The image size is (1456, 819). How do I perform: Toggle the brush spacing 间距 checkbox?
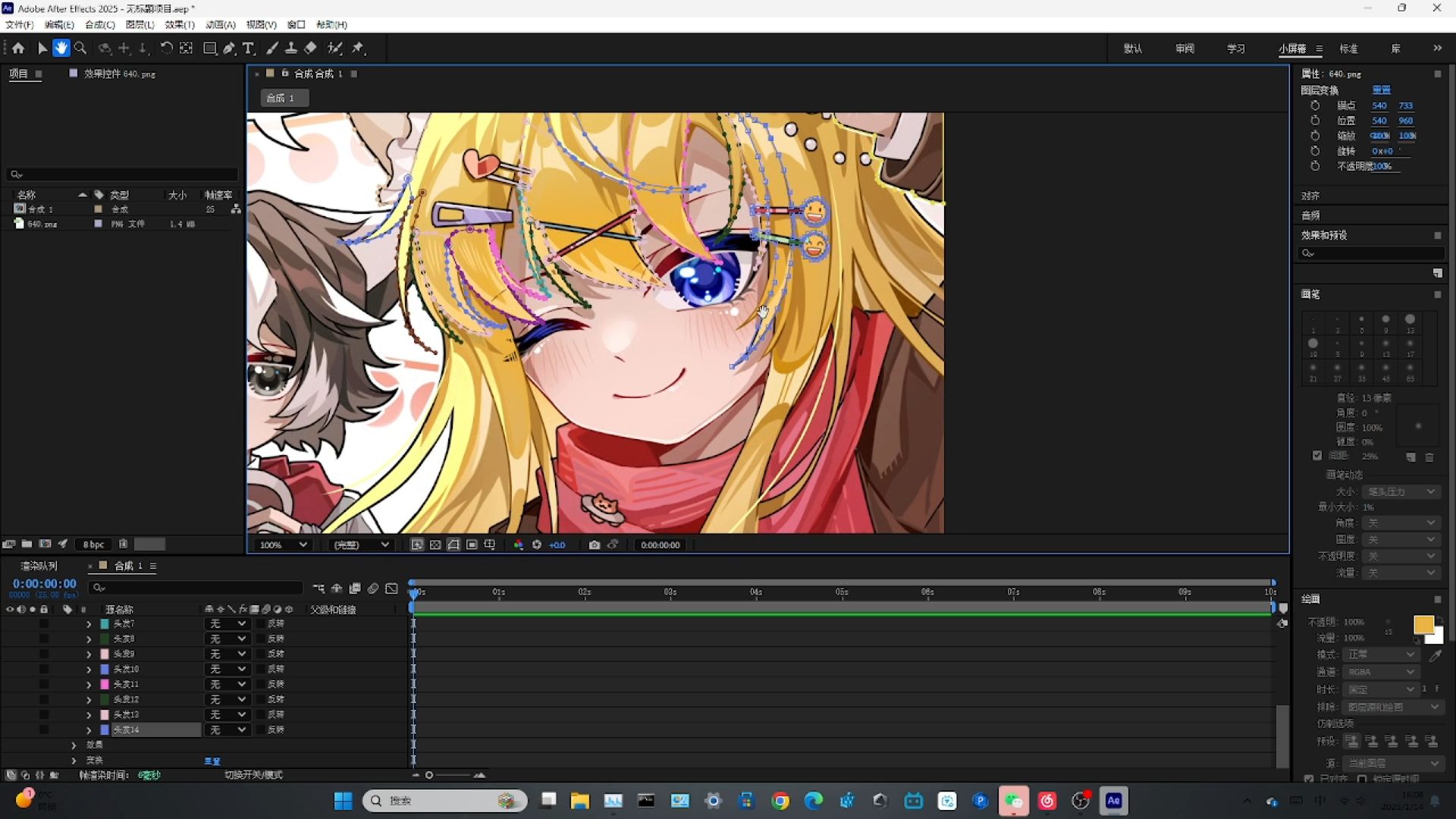(x=1317, y=456)
